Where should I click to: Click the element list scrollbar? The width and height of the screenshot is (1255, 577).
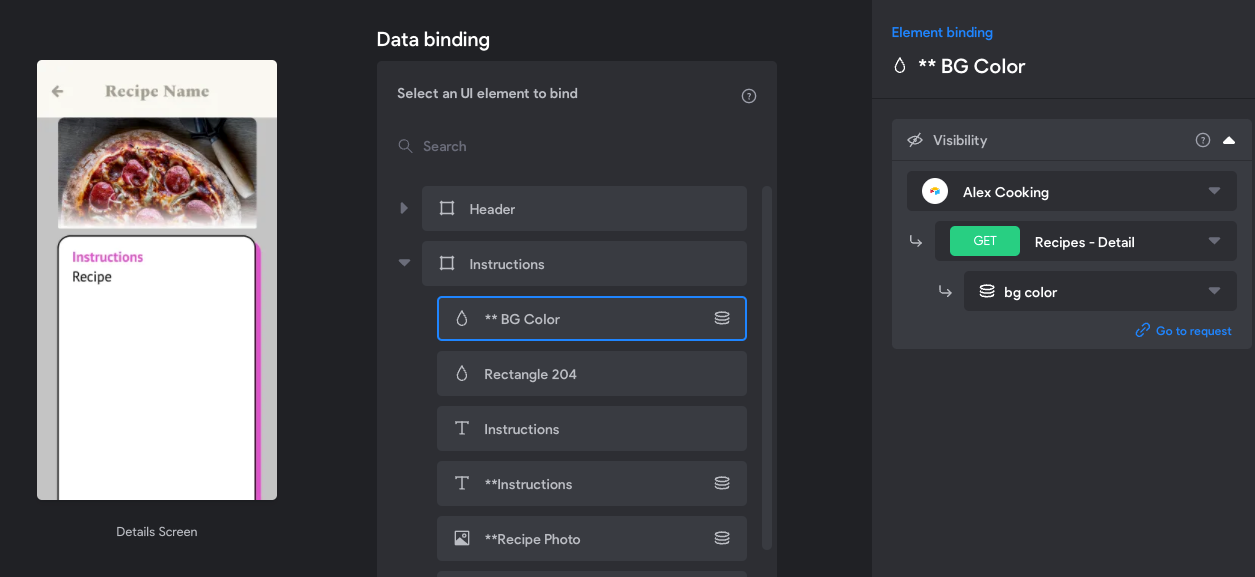click(x=767, y=367)
